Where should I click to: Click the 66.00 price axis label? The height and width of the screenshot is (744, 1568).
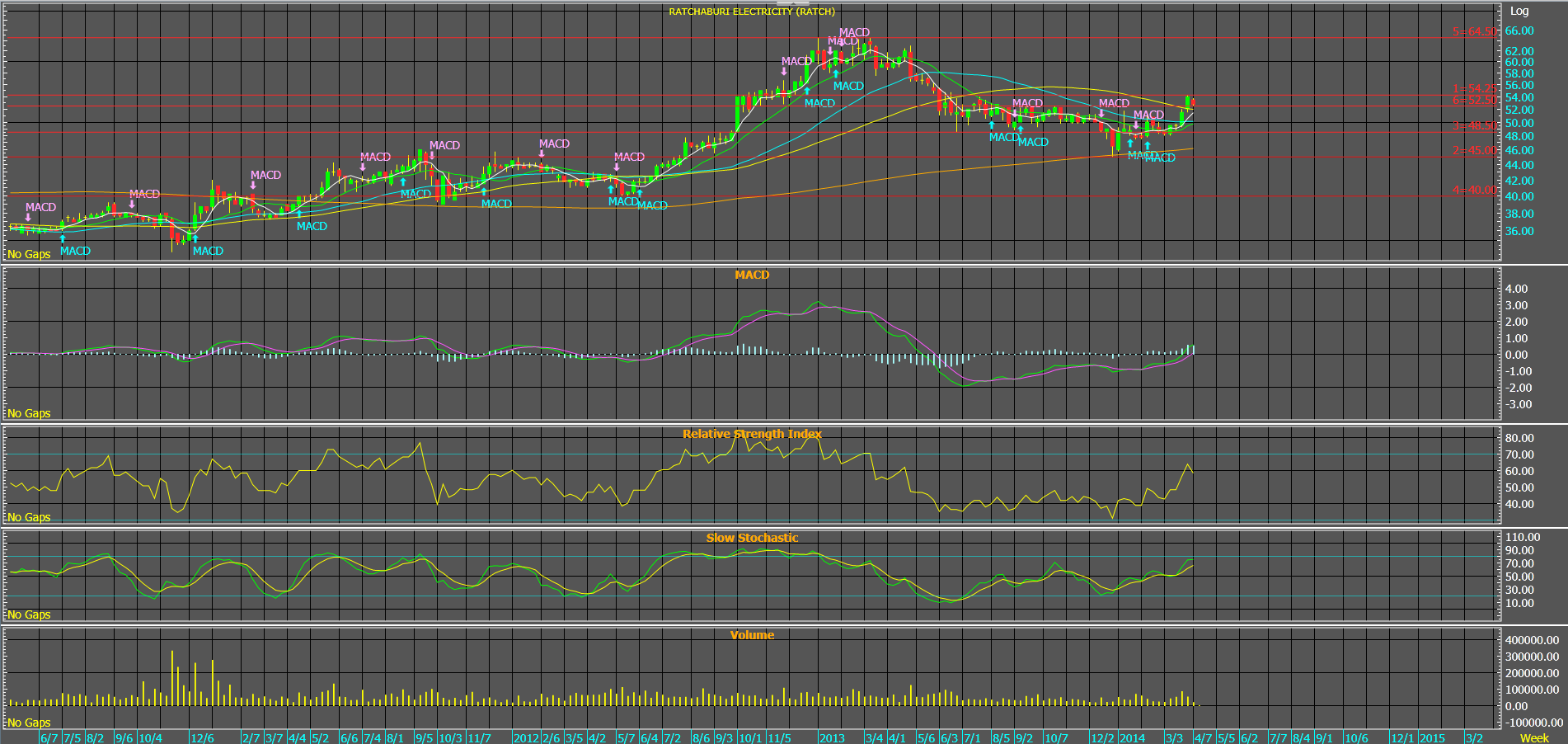pos(1519,31)
